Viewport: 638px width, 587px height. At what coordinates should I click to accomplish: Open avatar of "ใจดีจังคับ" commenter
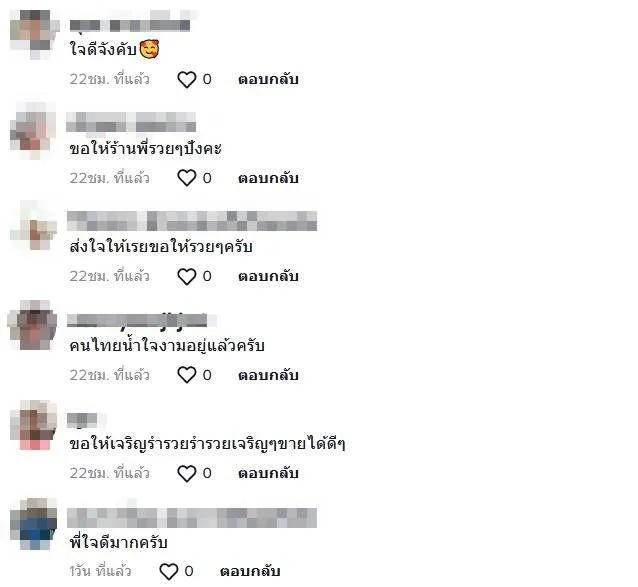click(35, 34)
